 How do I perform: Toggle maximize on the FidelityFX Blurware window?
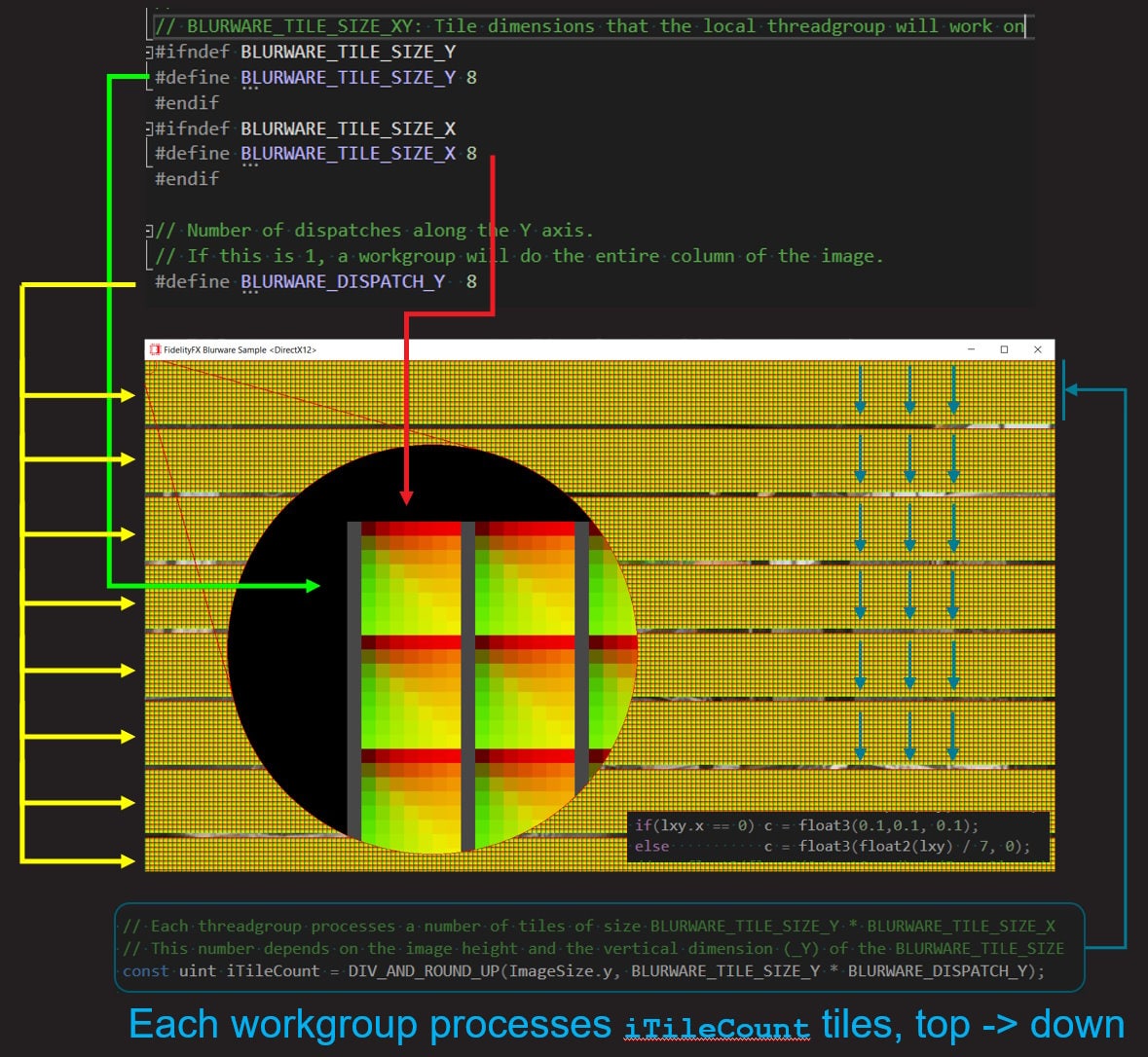coord(1003,348)
